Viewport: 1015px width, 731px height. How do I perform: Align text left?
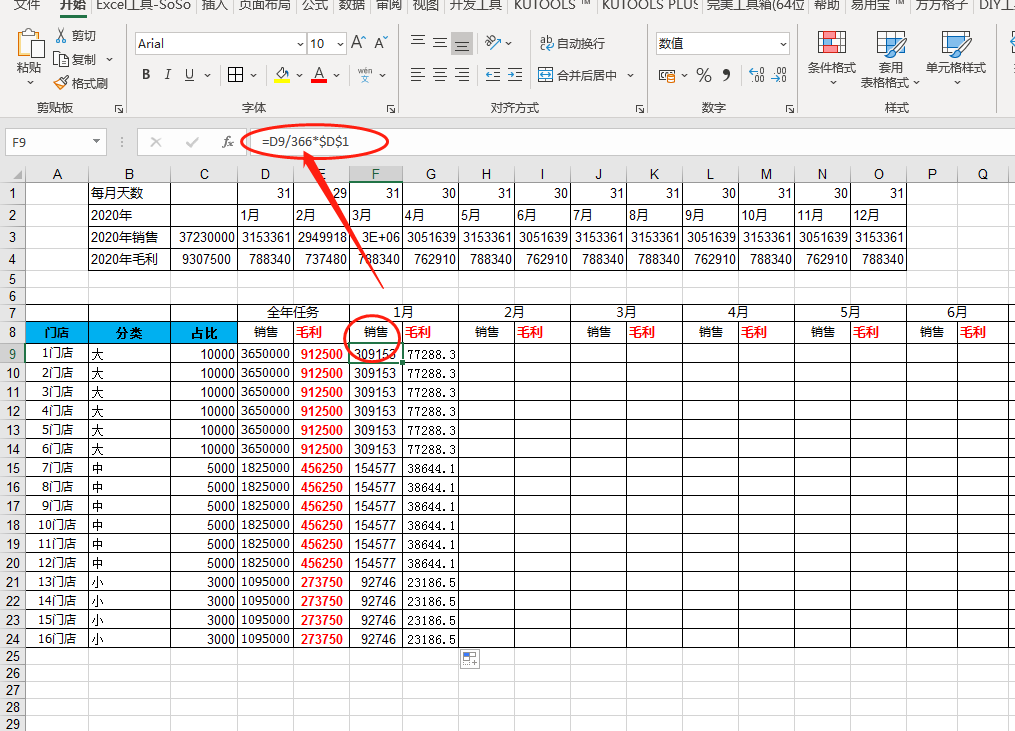(418, 75)
